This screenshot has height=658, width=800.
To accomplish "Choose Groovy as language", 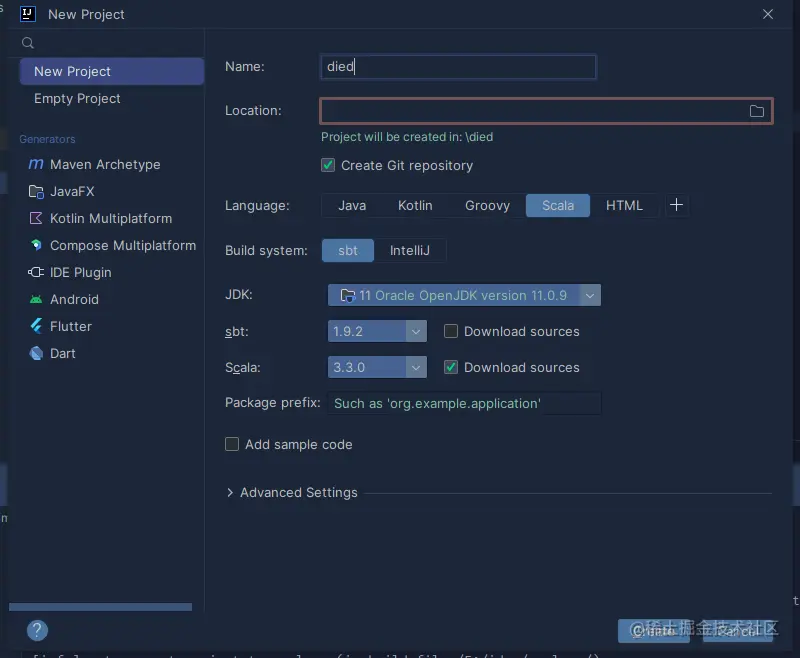I will [487, 206].
